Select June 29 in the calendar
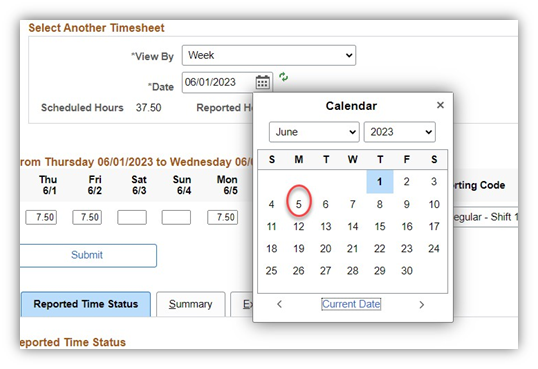The image size is (538, 369). coord(379,271)
